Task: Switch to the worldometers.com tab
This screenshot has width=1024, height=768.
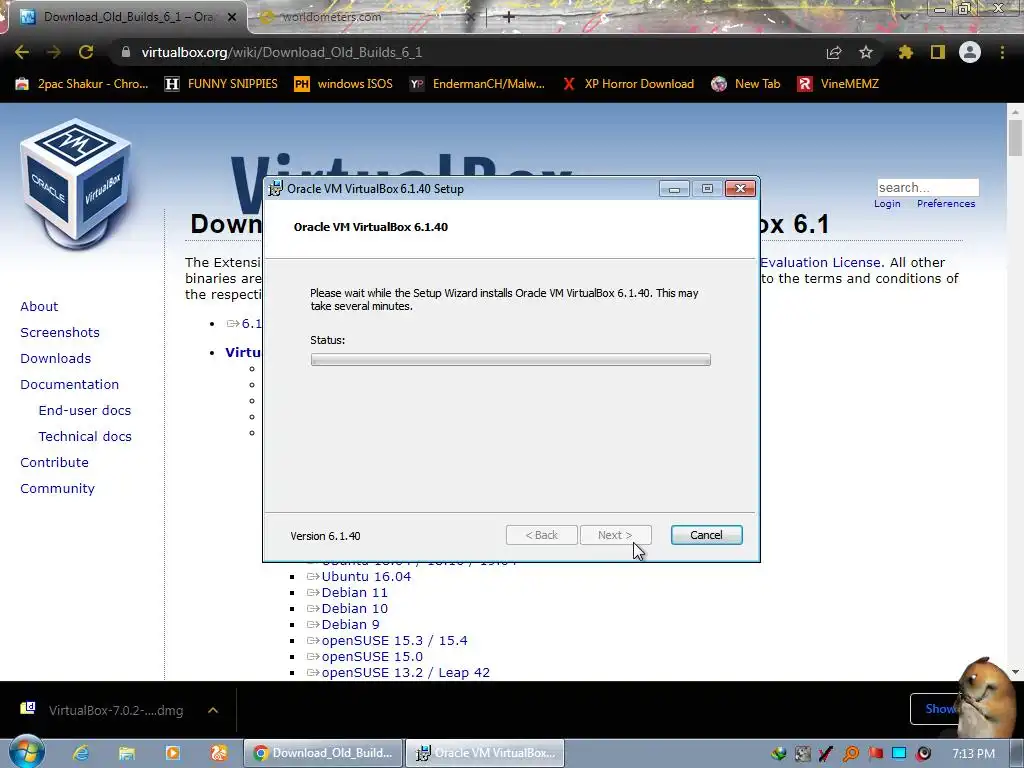Action: (x=366, y=18)
